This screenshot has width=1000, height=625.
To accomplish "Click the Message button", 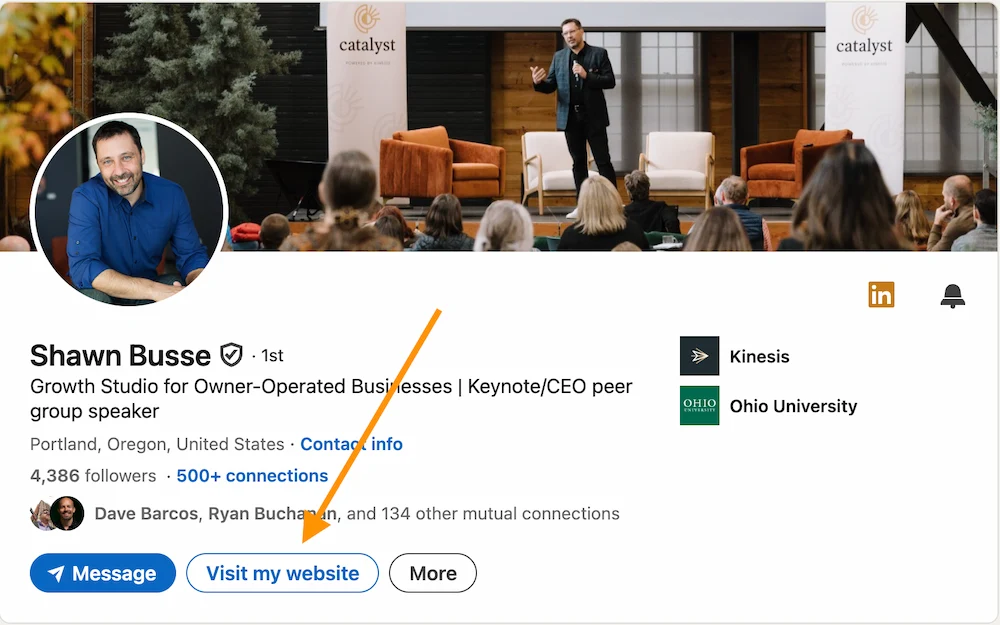I will (102, 573).
